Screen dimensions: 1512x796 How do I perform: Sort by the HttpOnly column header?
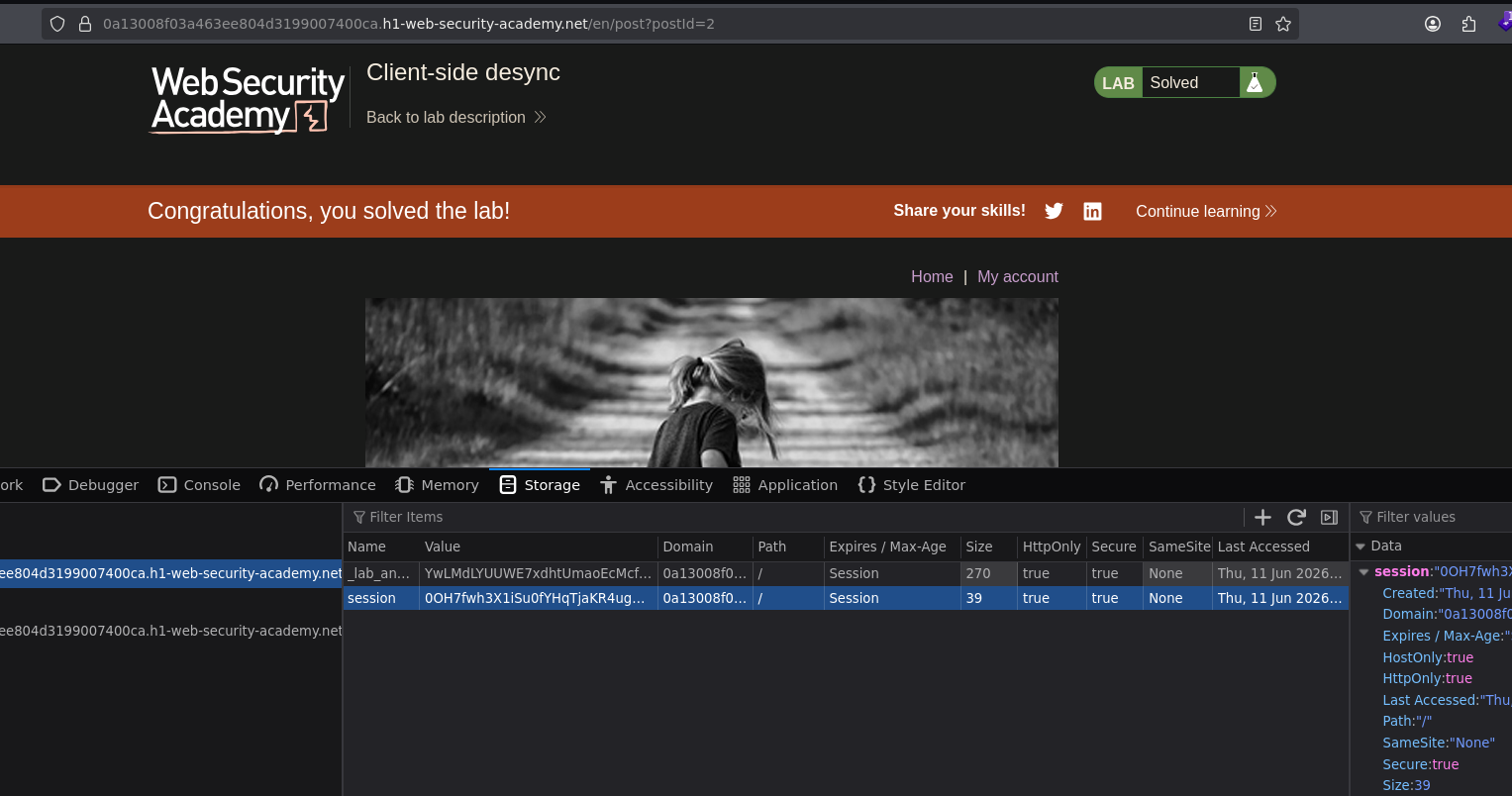coord(1052,547)
